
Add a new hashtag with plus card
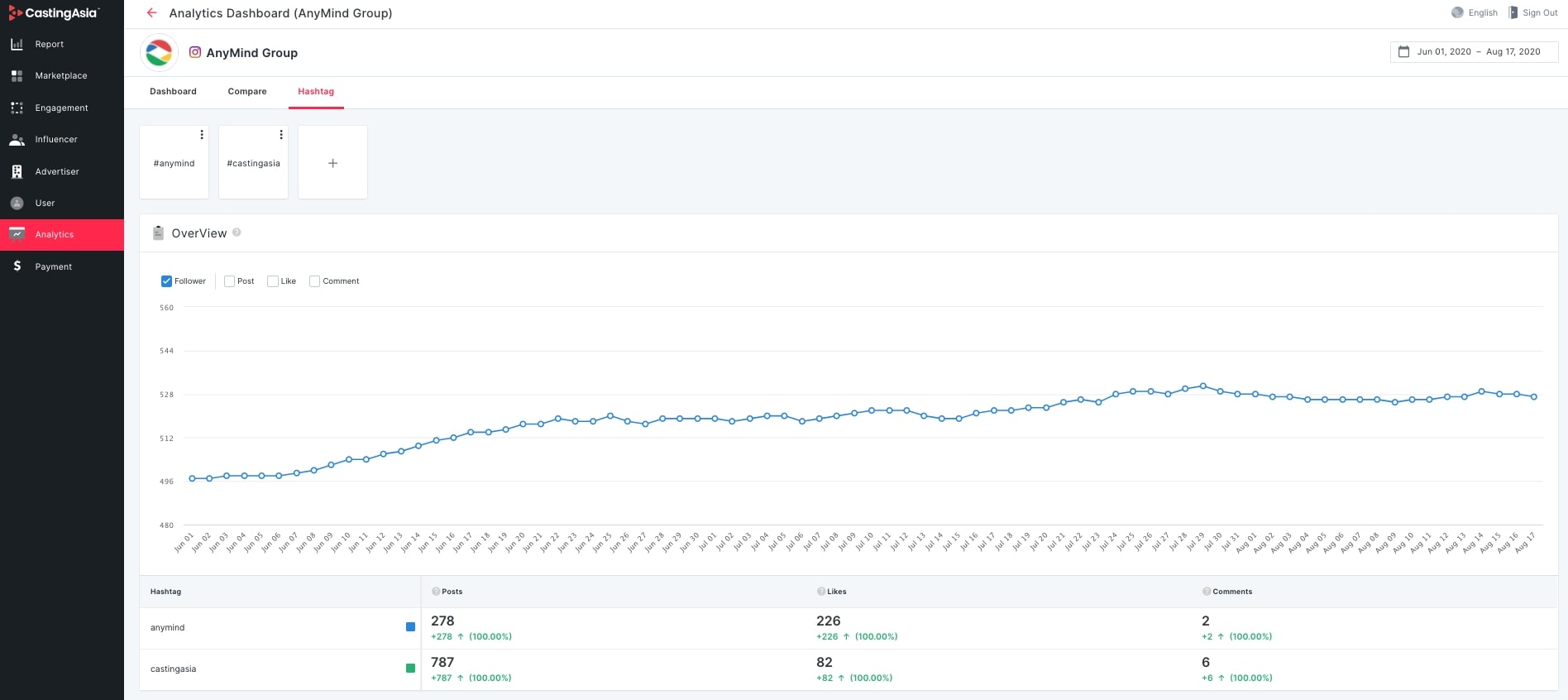332,162
